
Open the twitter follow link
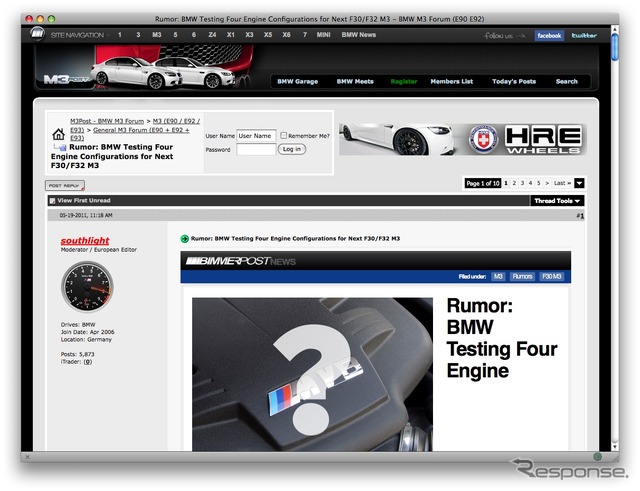[x=584, y=36]
